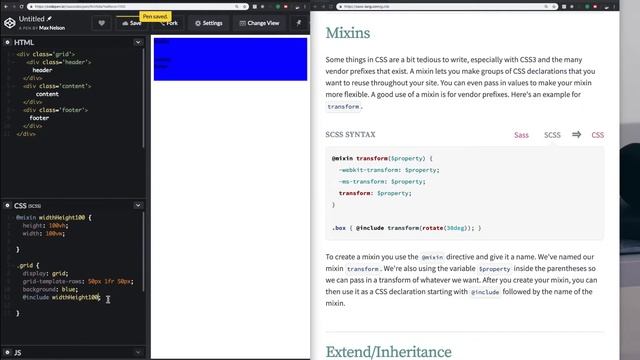Viewport: 640px width, 360px height.
Task: Click the red extension icon in the CodePen browser
Action: 286,7
